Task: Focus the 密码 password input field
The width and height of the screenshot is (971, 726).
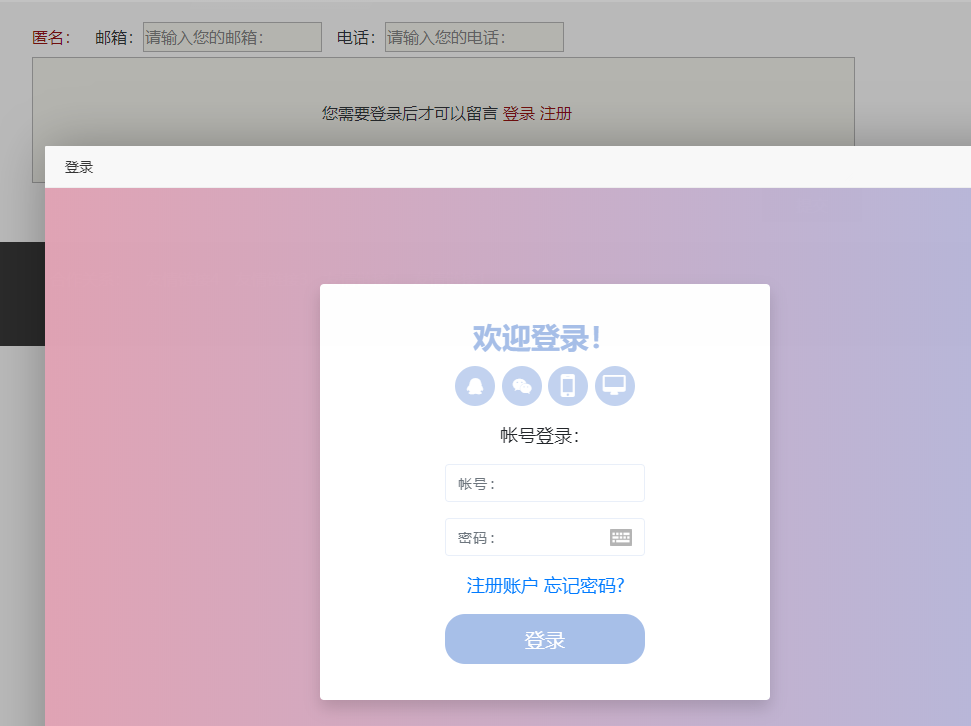Action: 545,537
